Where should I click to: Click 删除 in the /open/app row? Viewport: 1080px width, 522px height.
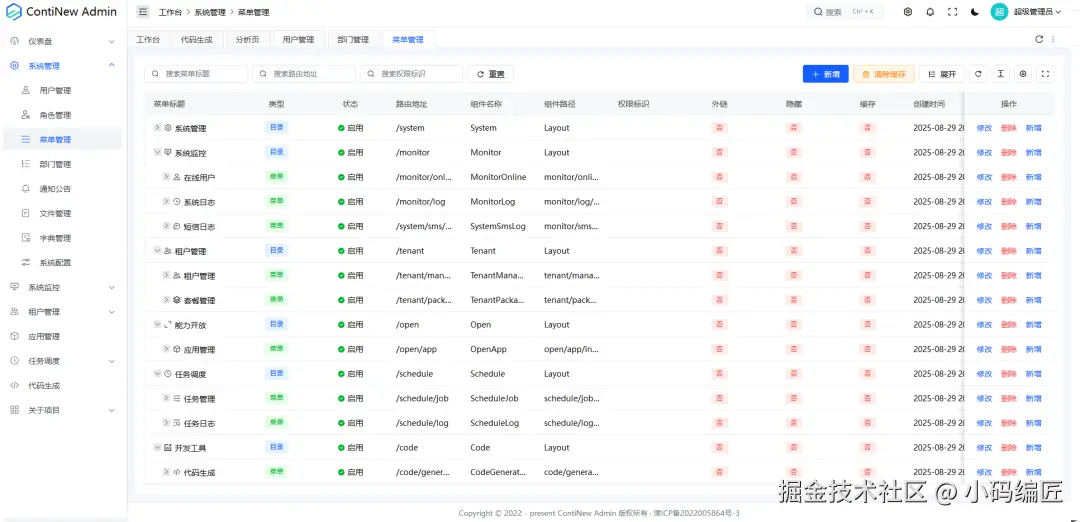coord(1008,349)
